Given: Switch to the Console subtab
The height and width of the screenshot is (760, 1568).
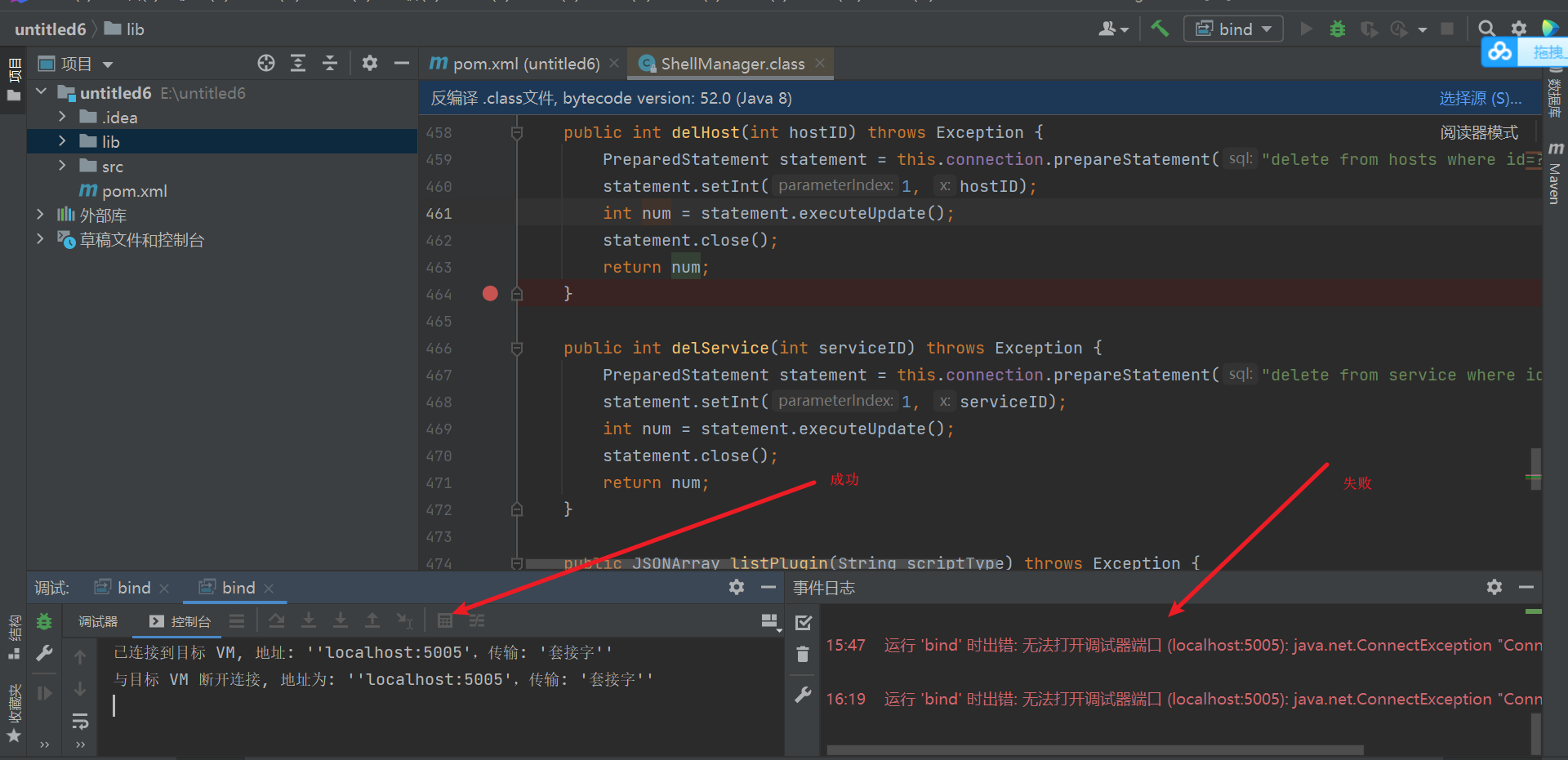Looking at the screenshot, I should pyautogui.click(x=180, y=621).
